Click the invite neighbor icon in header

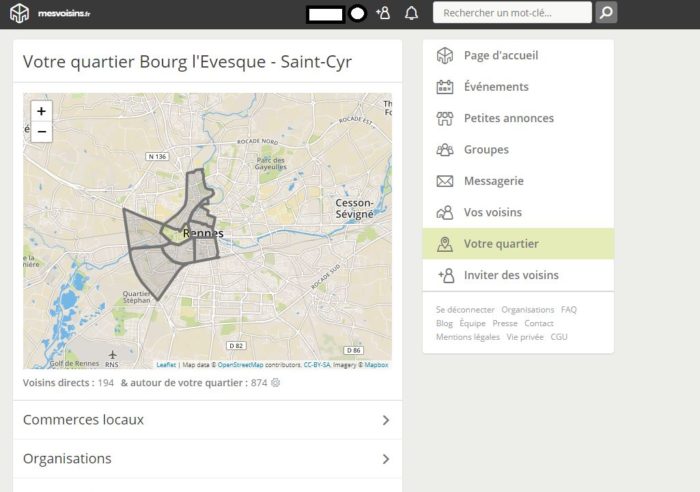(383, 13)
